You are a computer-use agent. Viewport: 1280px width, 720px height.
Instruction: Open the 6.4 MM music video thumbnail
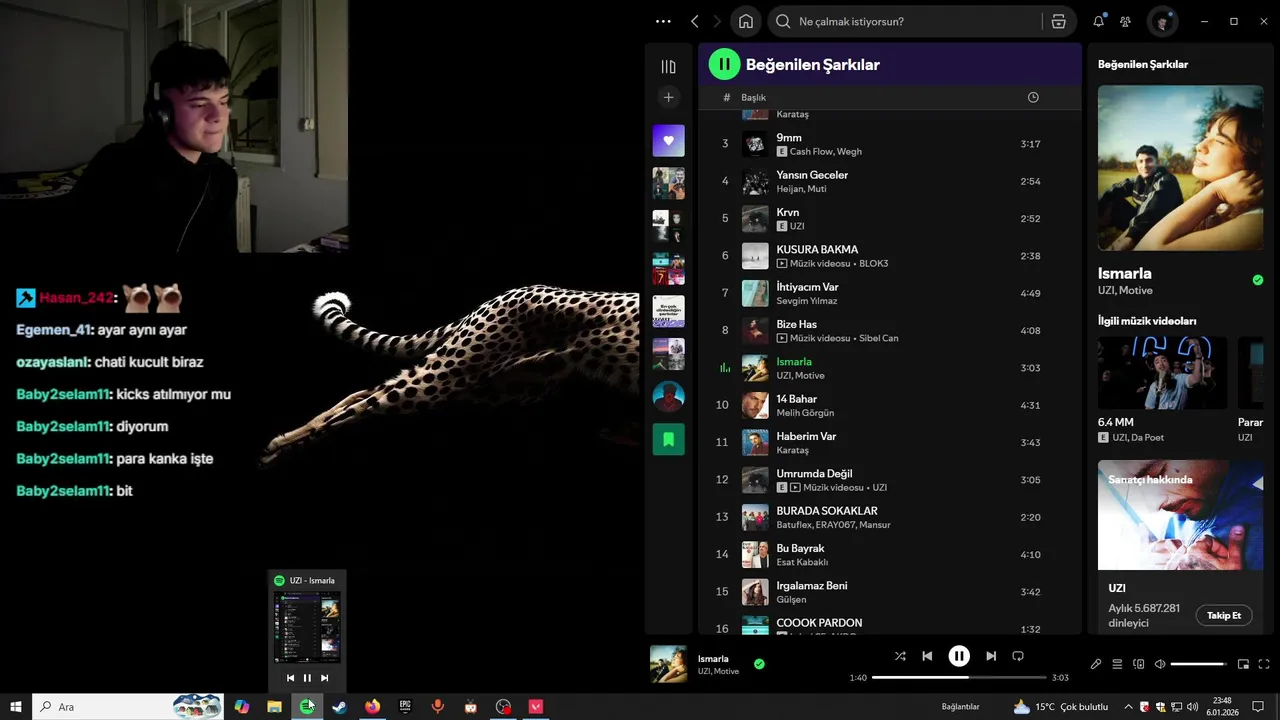pos(1162,373)
